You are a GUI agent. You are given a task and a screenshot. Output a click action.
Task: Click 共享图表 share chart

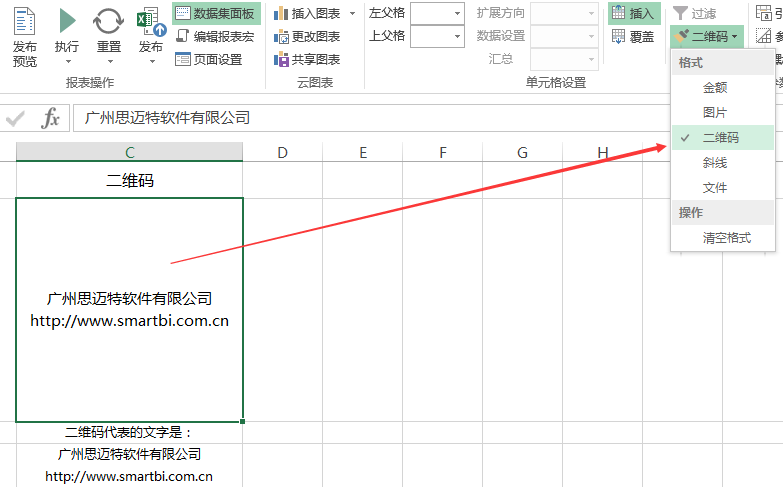click(x=308, y=59)
